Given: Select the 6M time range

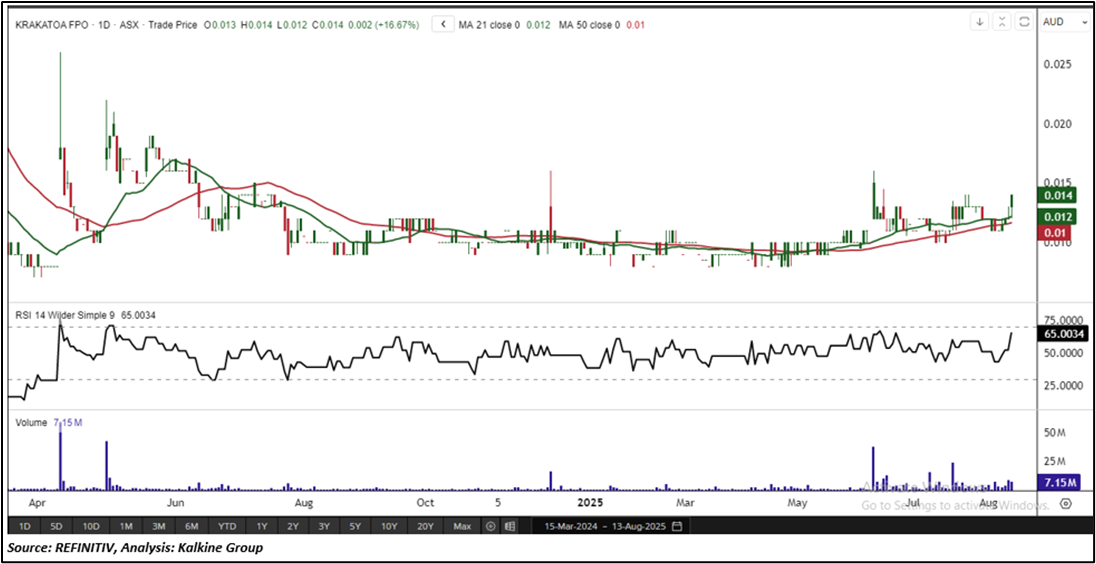Looking at the screenshot, I should pyautogui.click(x=192, y=526).
